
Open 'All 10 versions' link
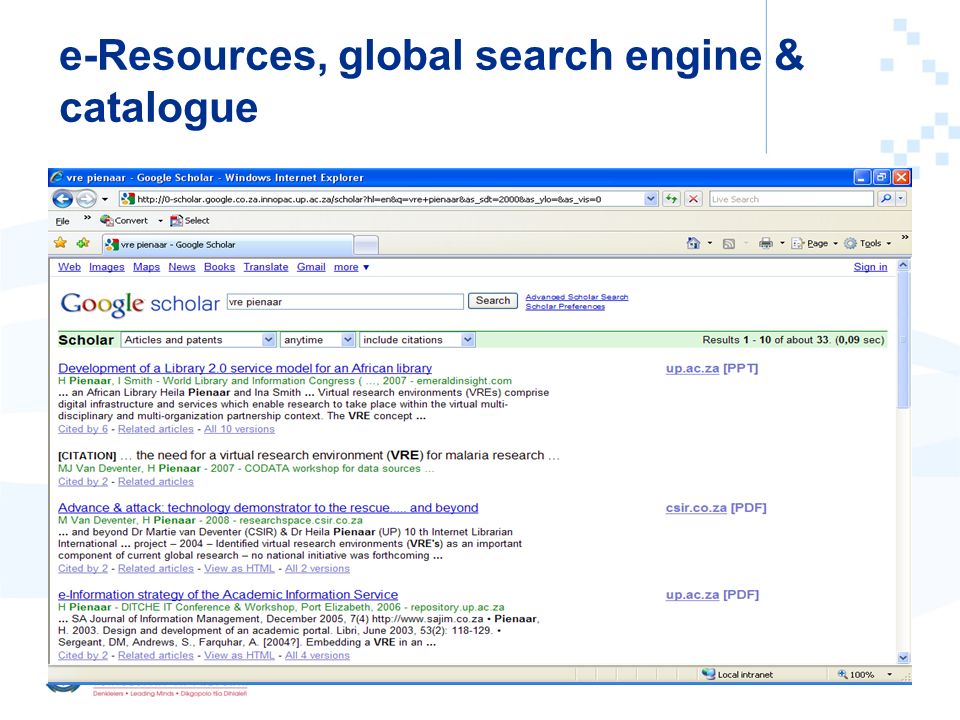239,429
